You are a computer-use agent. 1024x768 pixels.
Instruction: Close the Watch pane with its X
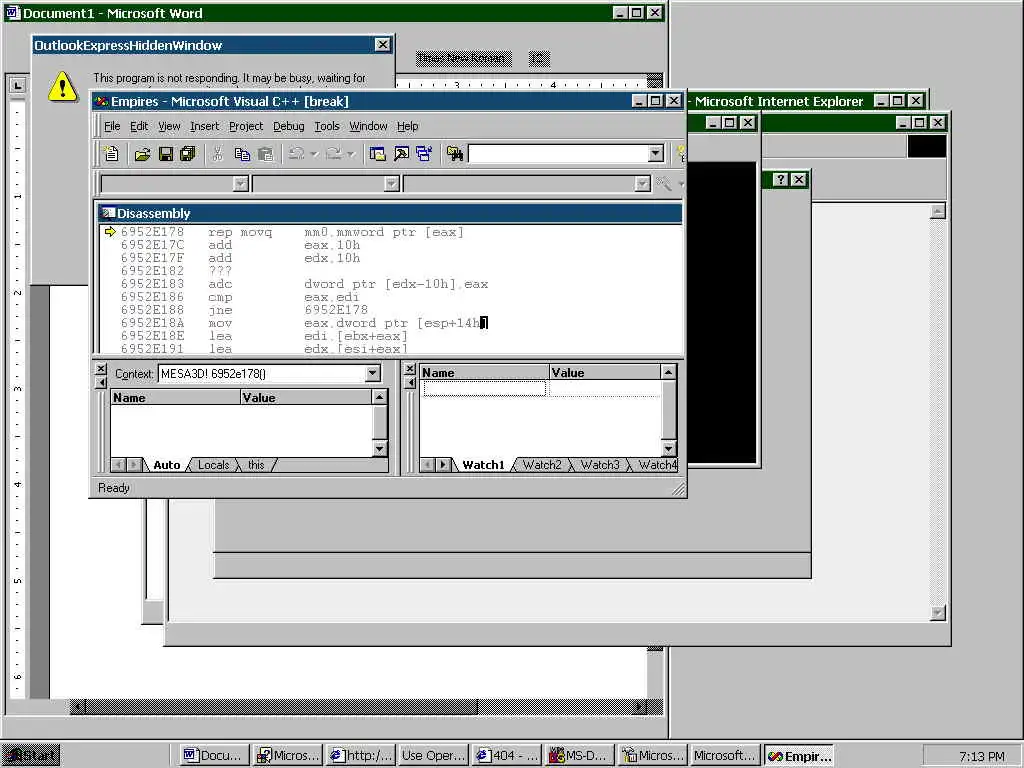tap(409, 369)
